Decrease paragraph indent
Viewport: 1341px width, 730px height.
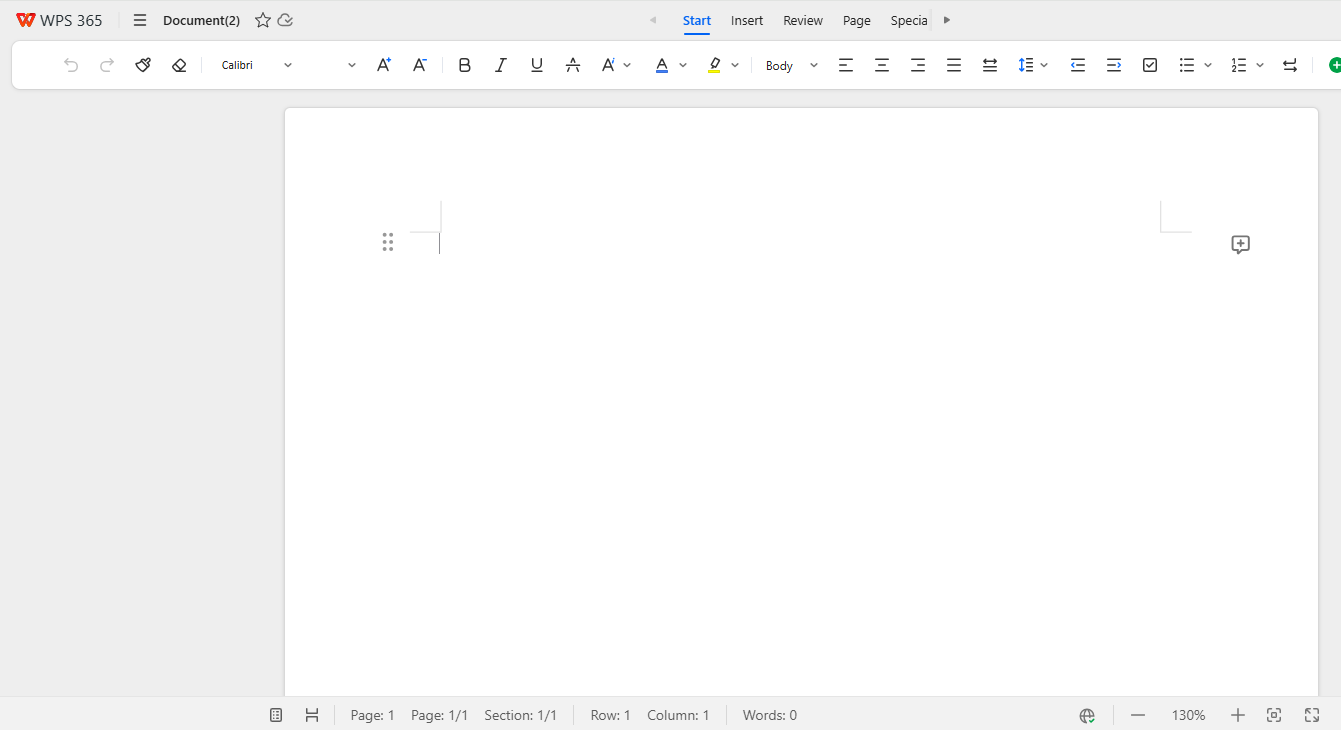click(1078, 65)
